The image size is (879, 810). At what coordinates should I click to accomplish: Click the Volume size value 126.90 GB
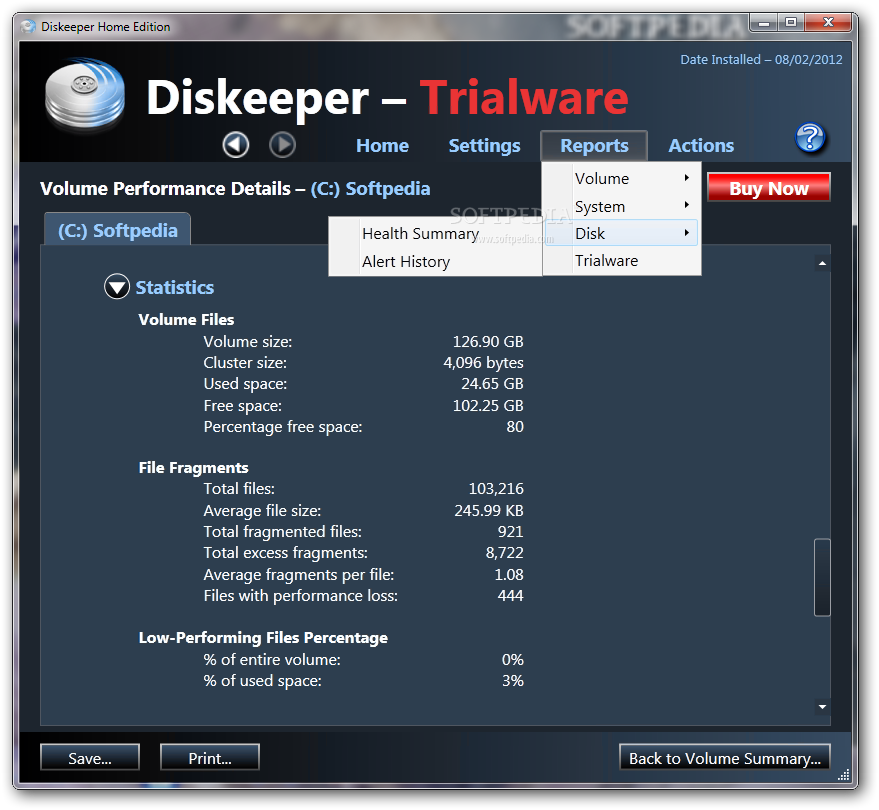pos(488,341)
